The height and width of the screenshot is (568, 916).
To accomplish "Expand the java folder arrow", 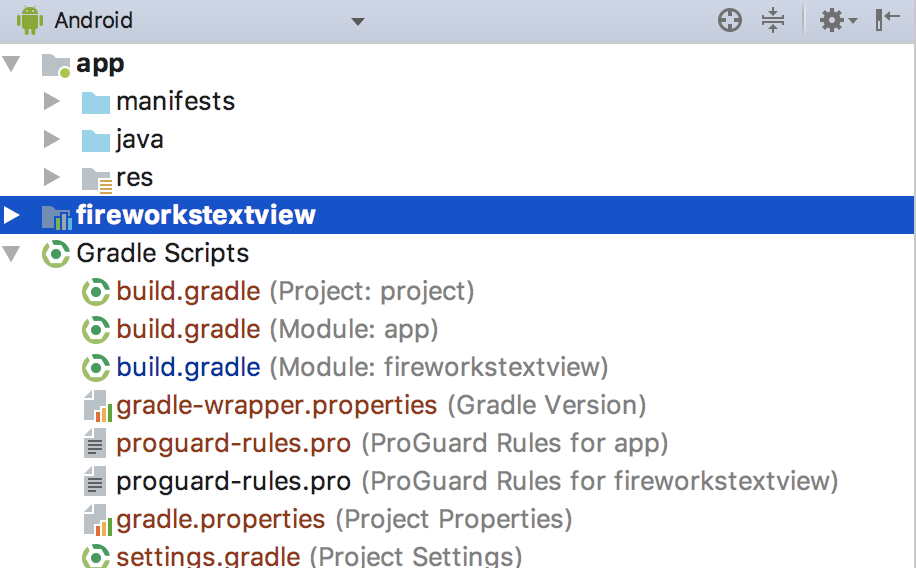I will point(52,140).
